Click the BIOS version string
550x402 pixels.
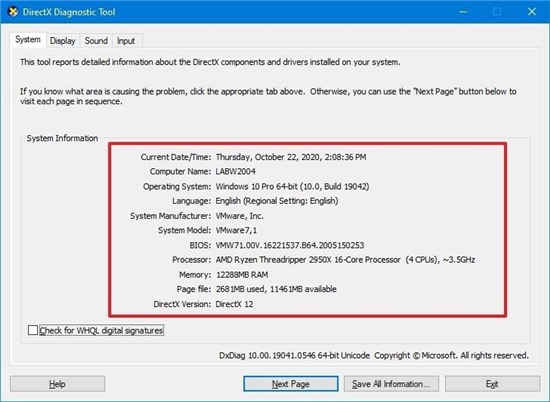tap(290, 245)
